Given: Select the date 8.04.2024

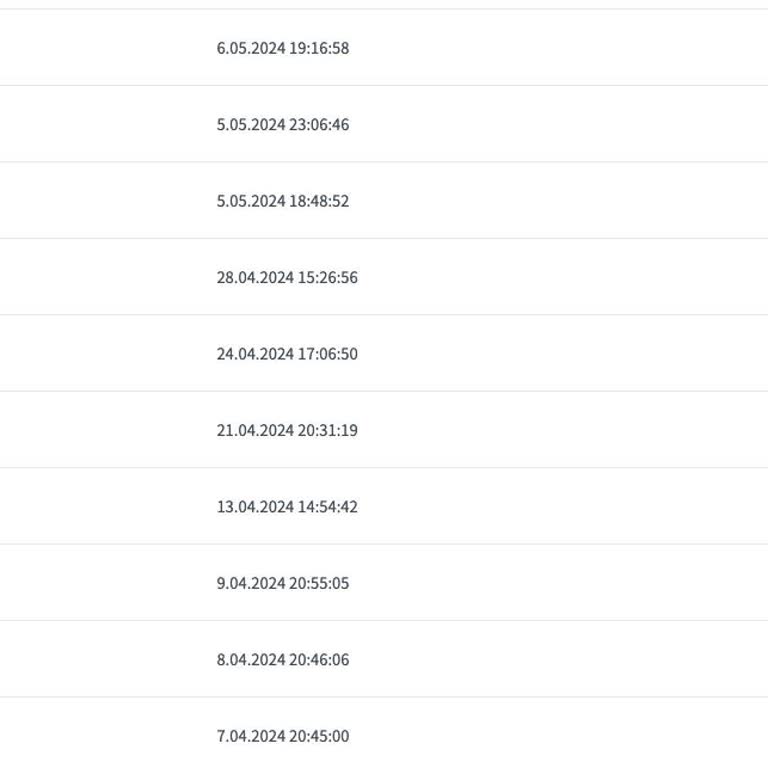Looking at the screenshot, I should pos(251,659).
